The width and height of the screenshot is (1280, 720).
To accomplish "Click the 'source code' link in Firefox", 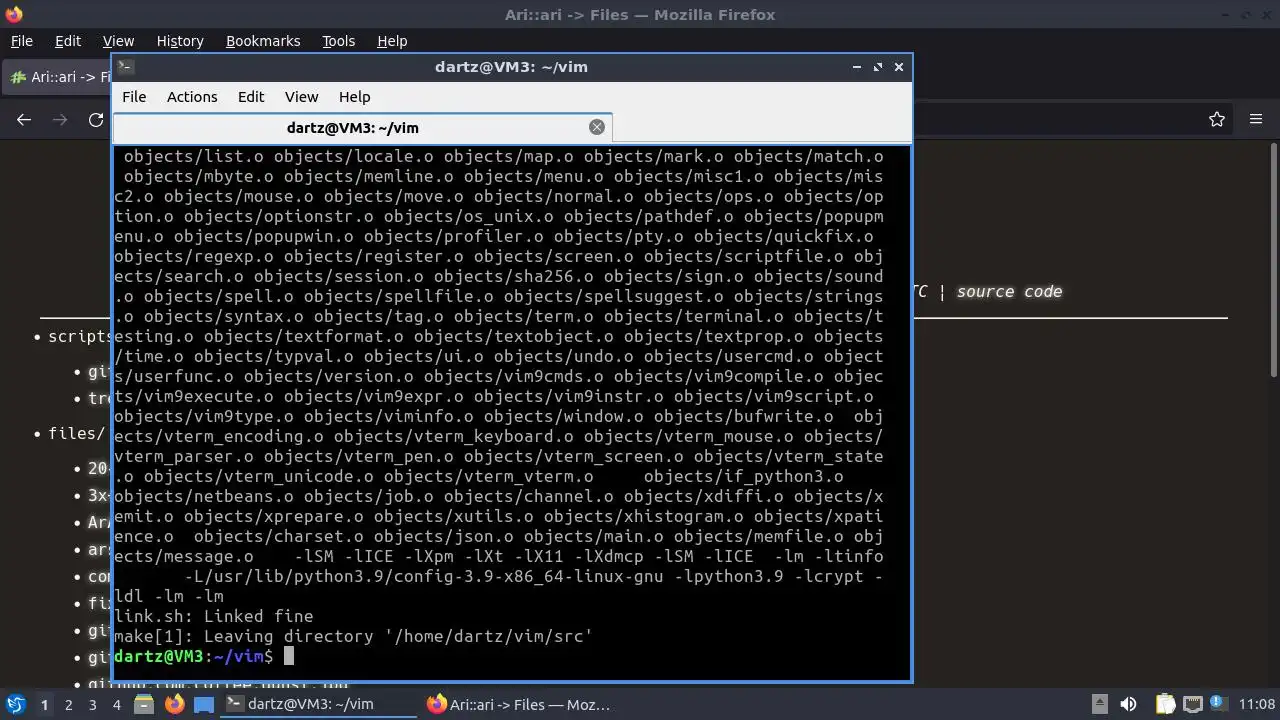I will [x=1009, y=291].
